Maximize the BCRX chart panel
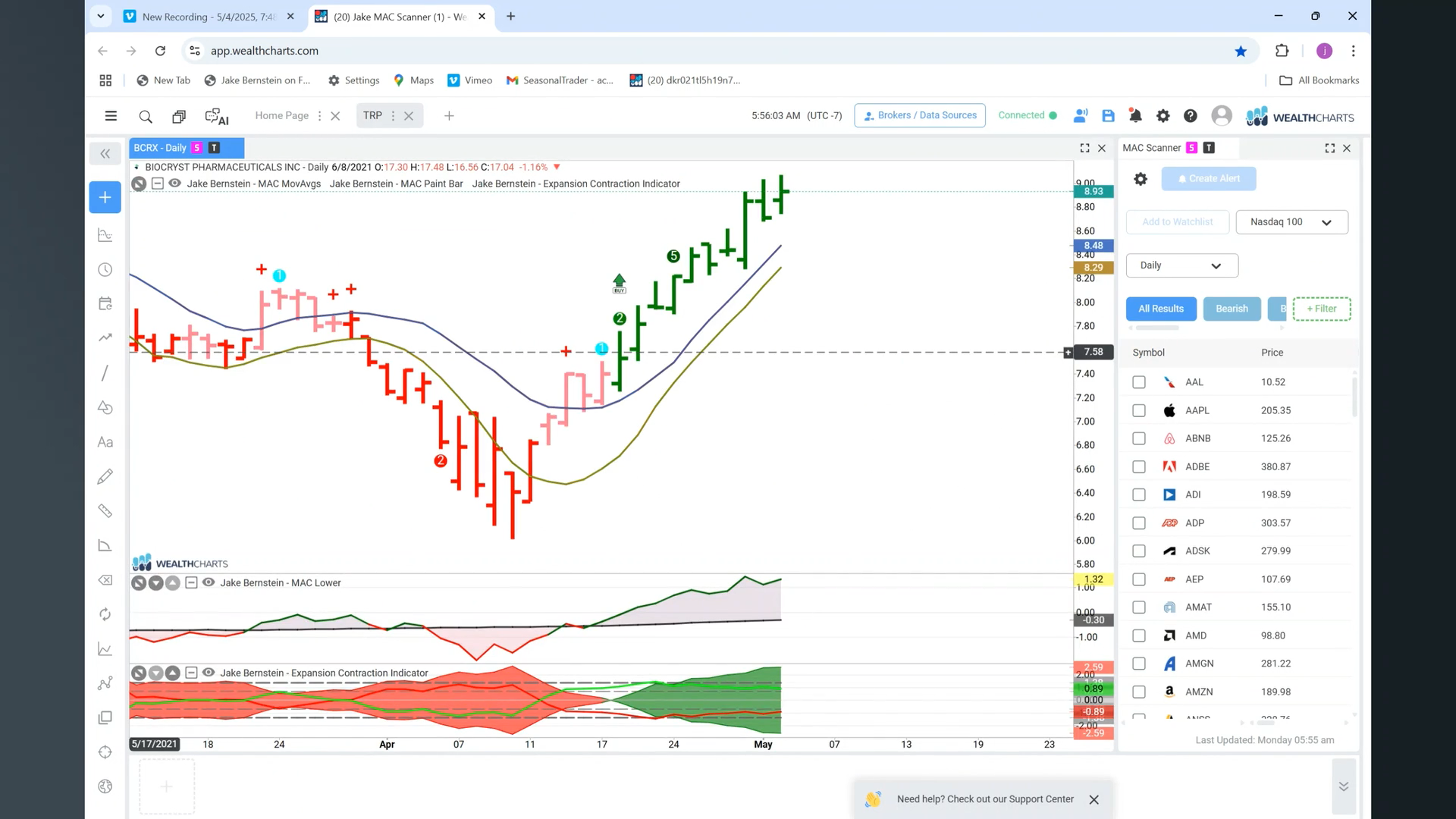This screenshot has width=1456, height=819. [1084, 148]
